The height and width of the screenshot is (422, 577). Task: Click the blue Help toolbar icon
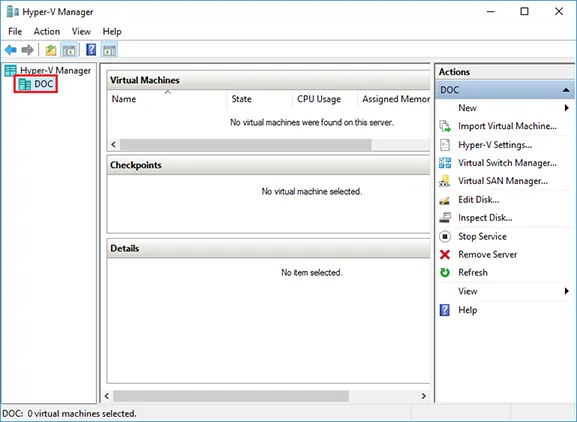pos(91,50)
